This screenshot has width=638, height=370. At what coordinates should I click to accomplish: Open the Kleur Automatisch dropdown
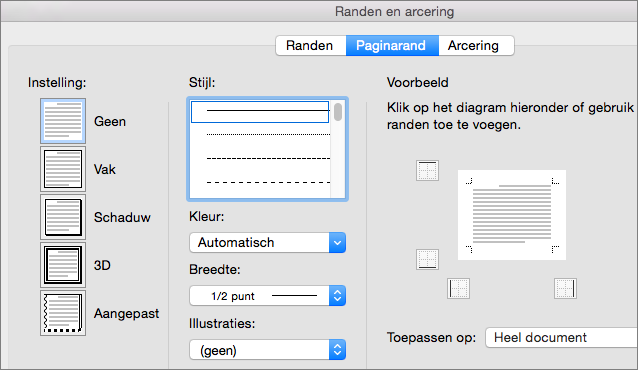pyautogui.click(x=267, y=243)
